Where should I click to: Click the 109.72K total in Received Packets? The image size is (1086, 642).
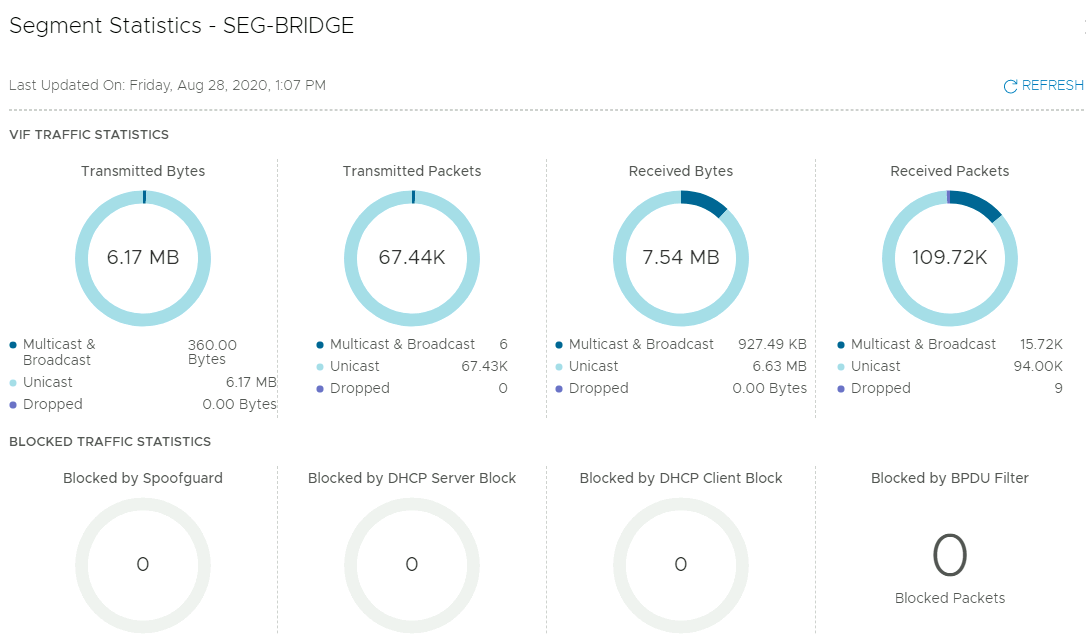coord(949,257)
